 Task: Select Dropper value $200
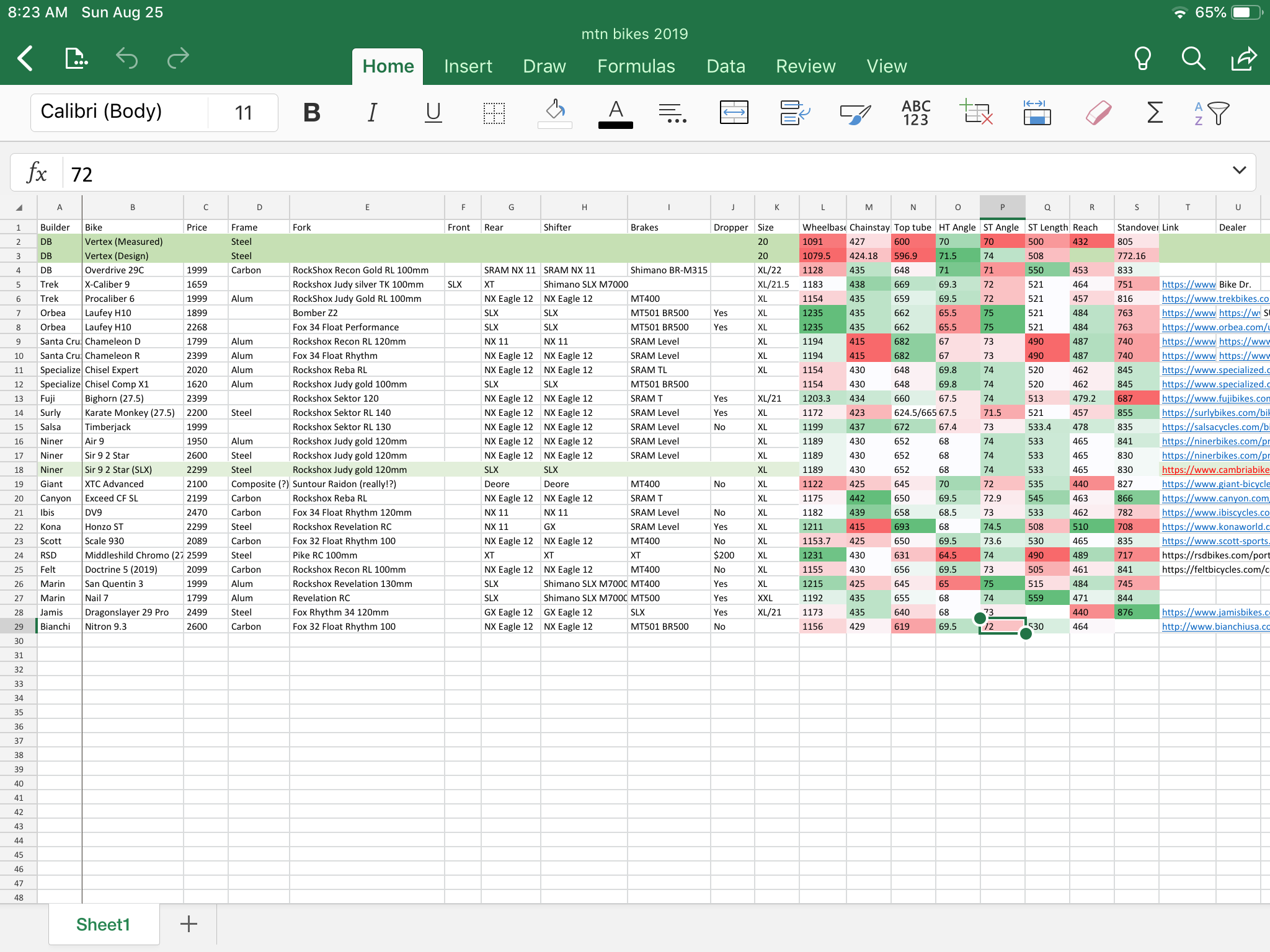tap(732, 555)
